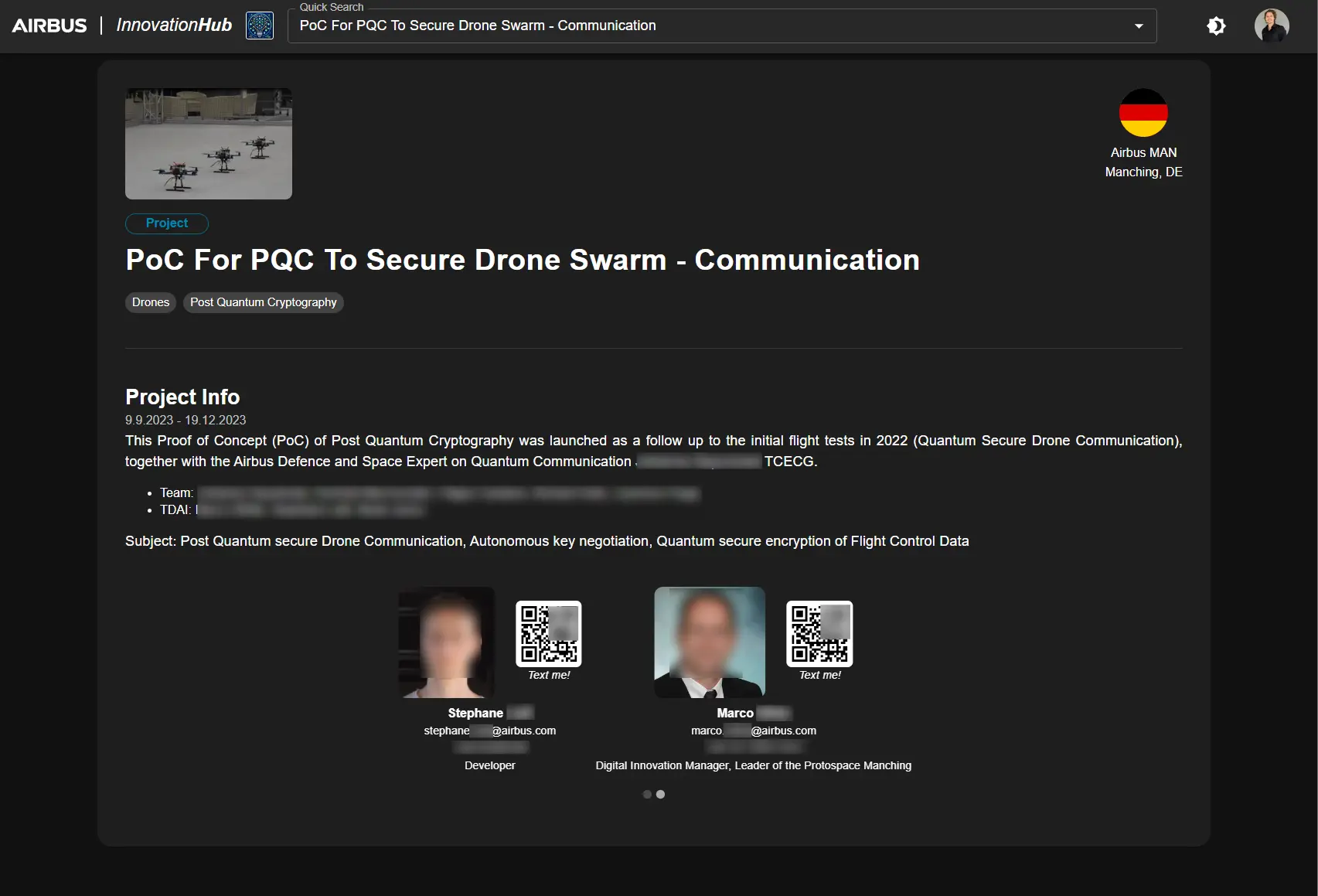Click the Project category chip
The width and height of the screenshot is (1318, 896).
pyautogui.click(x=167, y=223)
